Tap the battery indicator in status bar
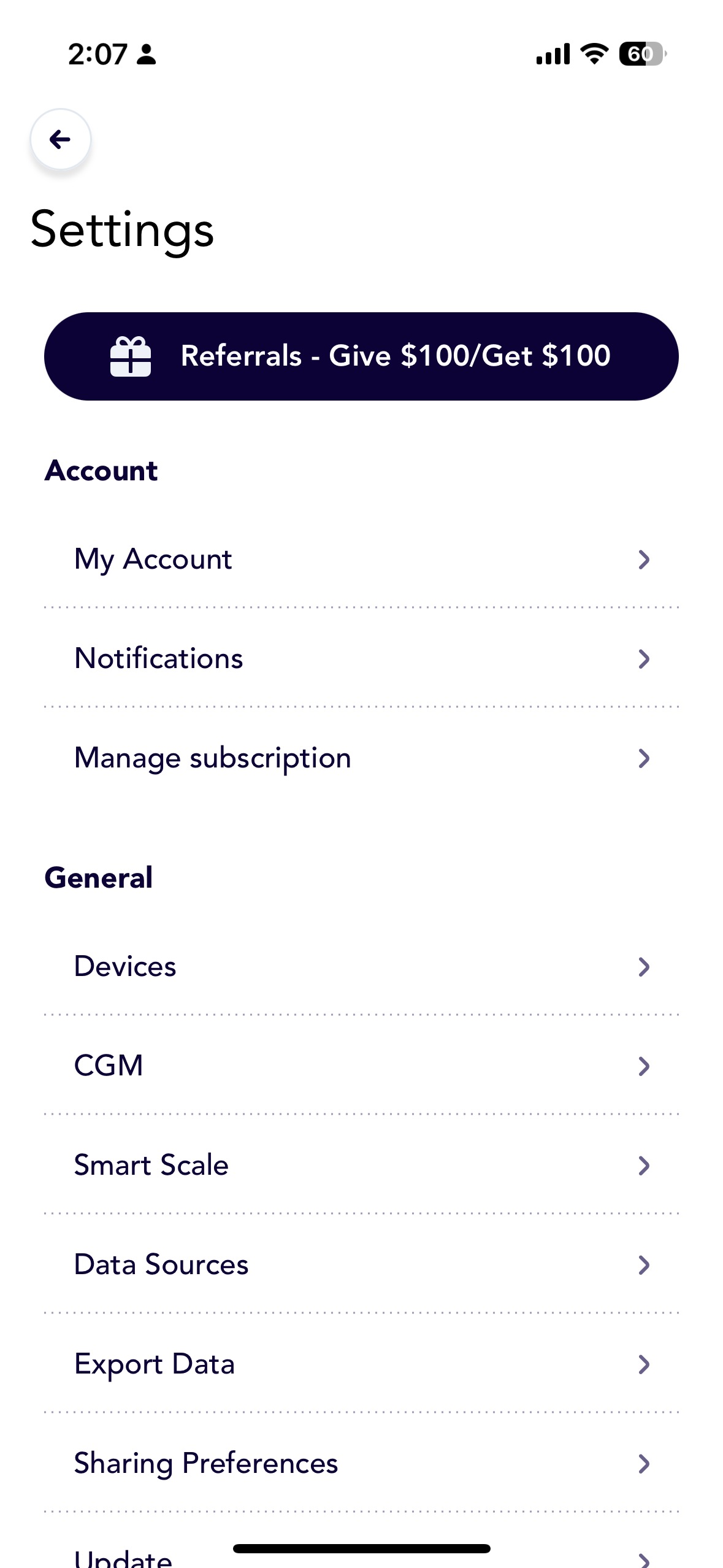 [643, 54]
